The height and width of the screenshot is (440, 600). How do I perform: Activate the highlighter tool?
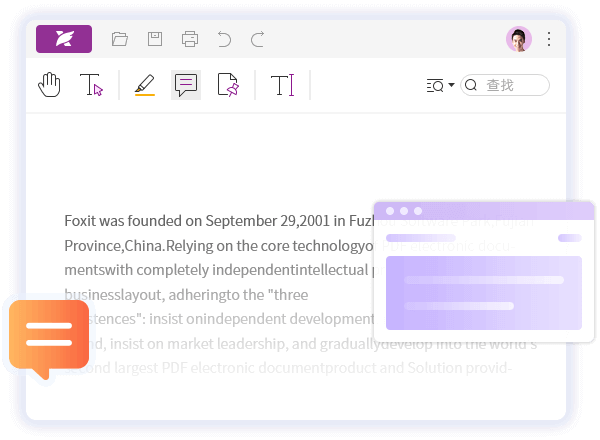pyautogui.click(x=145, y=85)
